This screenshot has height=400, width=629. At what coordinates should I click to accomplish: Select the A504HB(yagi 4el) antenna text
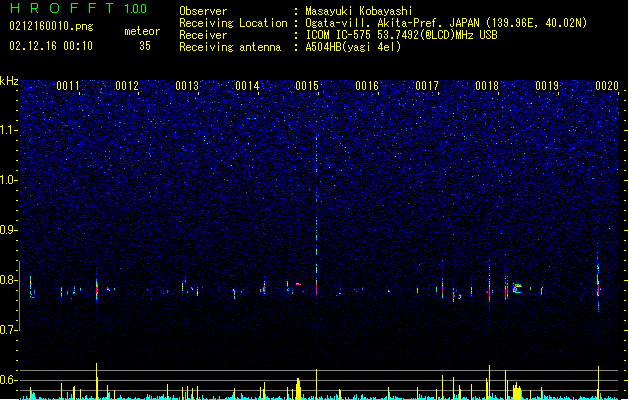tap(353, 47)
